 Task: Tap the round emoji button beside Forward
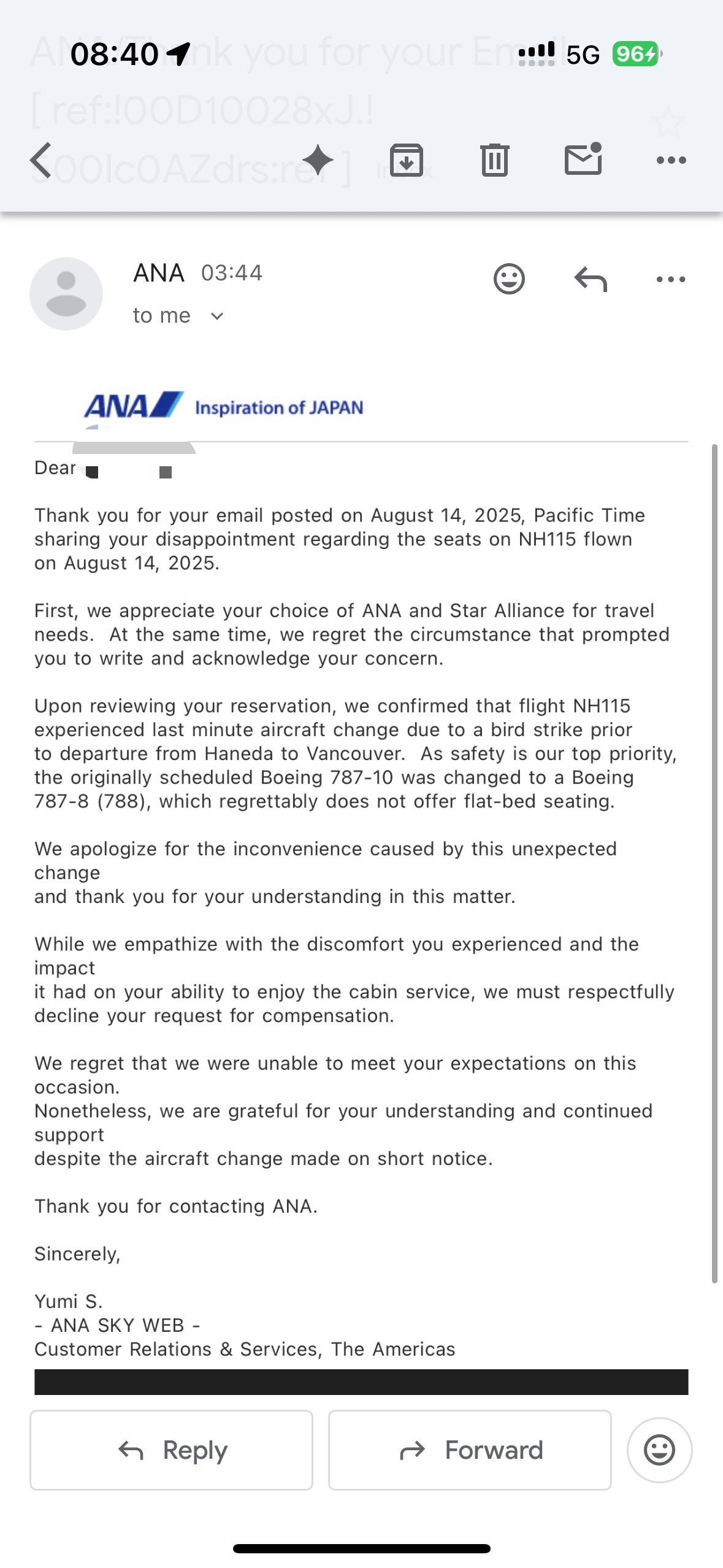659,1450
